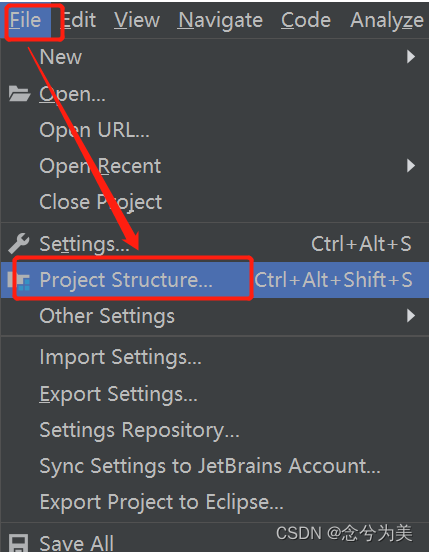The width and height of the screenshot is (429, 552).
Task: Expand the Open Recent submenu arrow
Action: pos(411,165)
